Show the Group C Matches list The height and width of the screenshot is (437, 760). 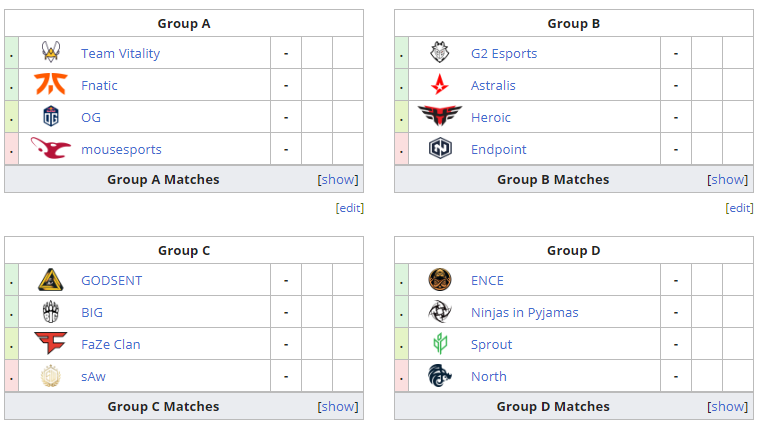[338, 407]
